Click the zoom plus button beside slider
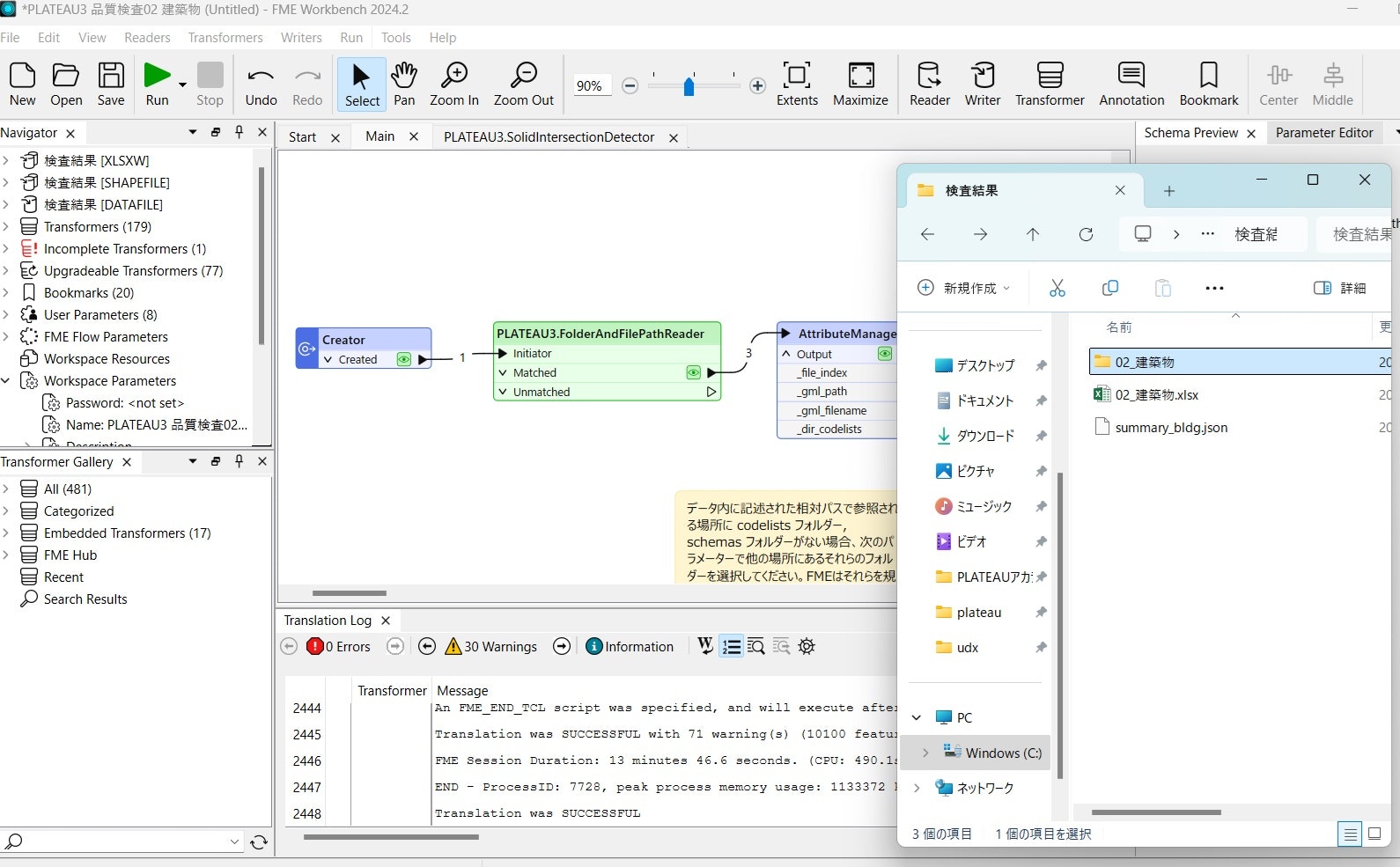Viewport: 1400px width, 867px height. 757,85
